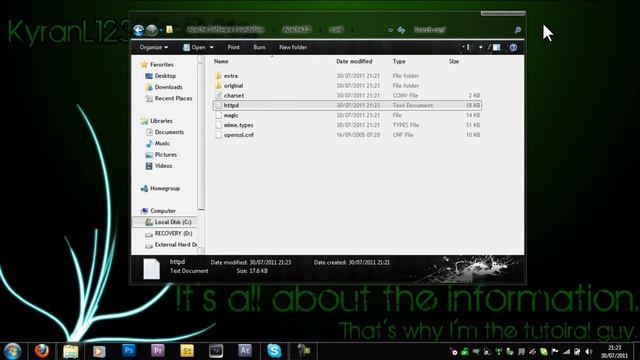Click the refresh icon in address bar
This screenshot has width=640, height=360.
click(x=401, y=30)
